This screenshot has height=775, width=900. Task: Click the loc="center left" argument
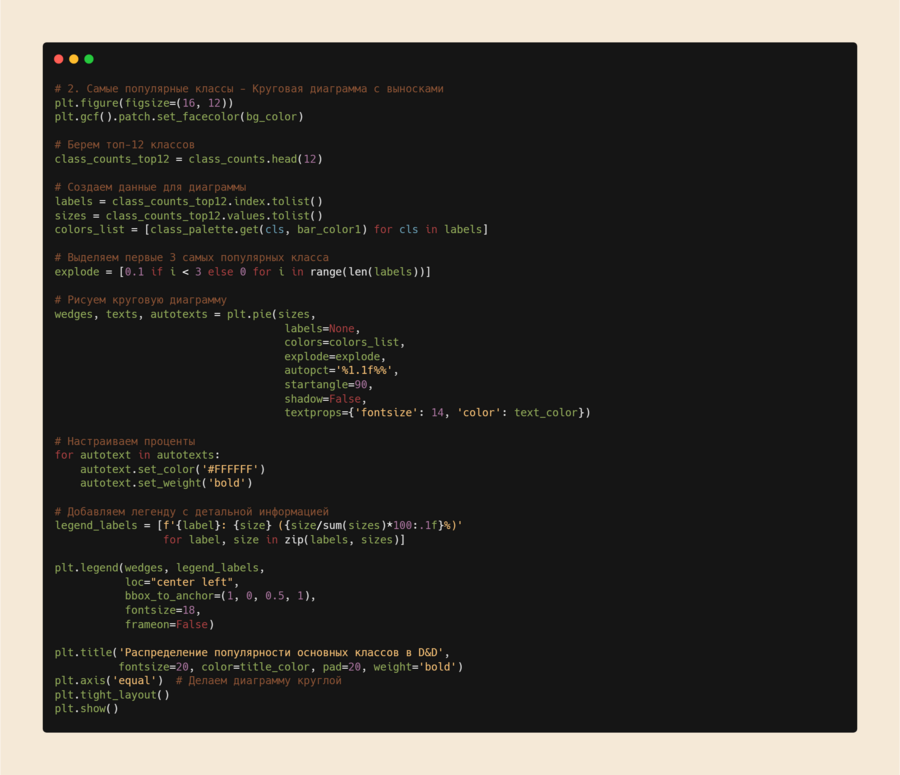181,582
